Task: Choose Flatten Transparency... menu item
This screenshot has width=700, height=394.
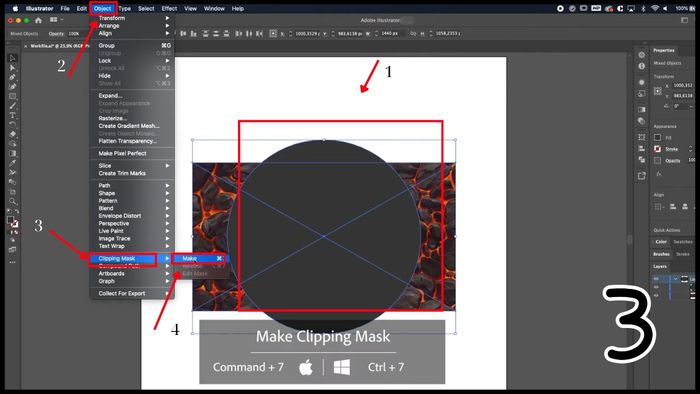Action: (x=132, y=141)
